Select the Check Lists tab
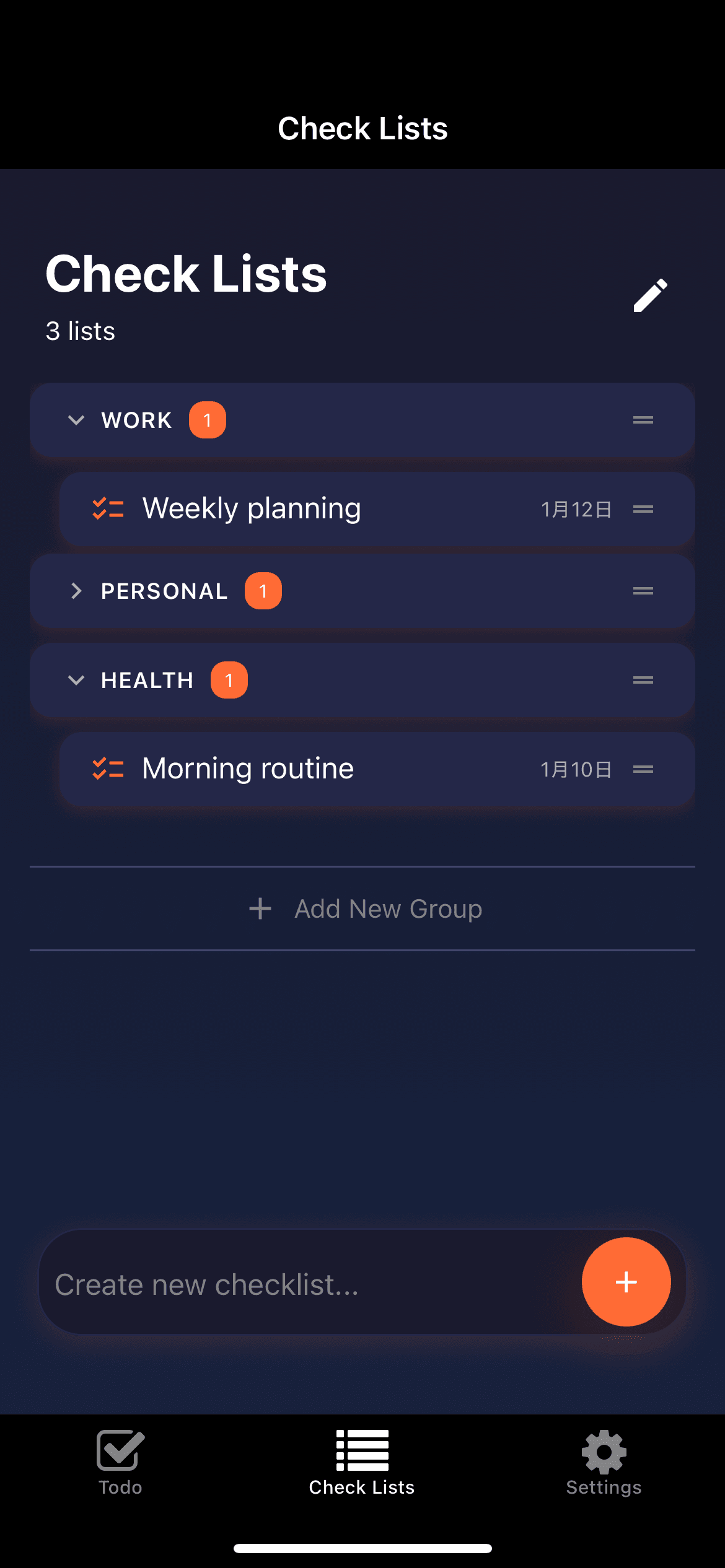 362,1461
